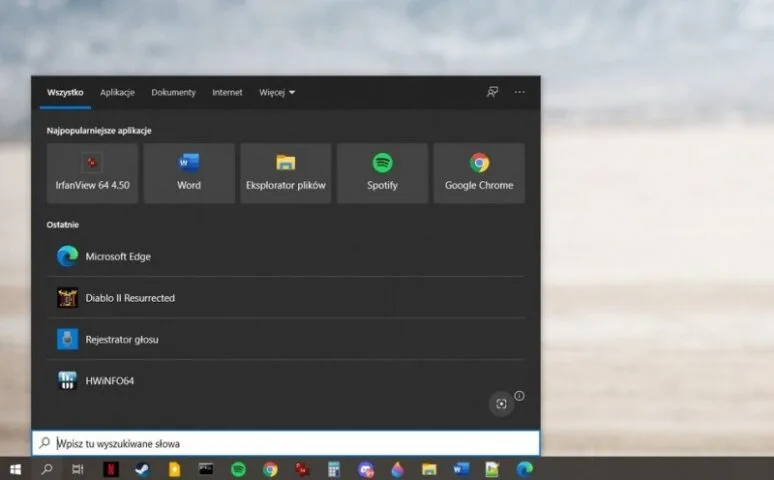Image resolution: width=774 pixels, height=480 pixels.
Task: Open HWiNFO64 from recent list
Action: tap(286, 381)
